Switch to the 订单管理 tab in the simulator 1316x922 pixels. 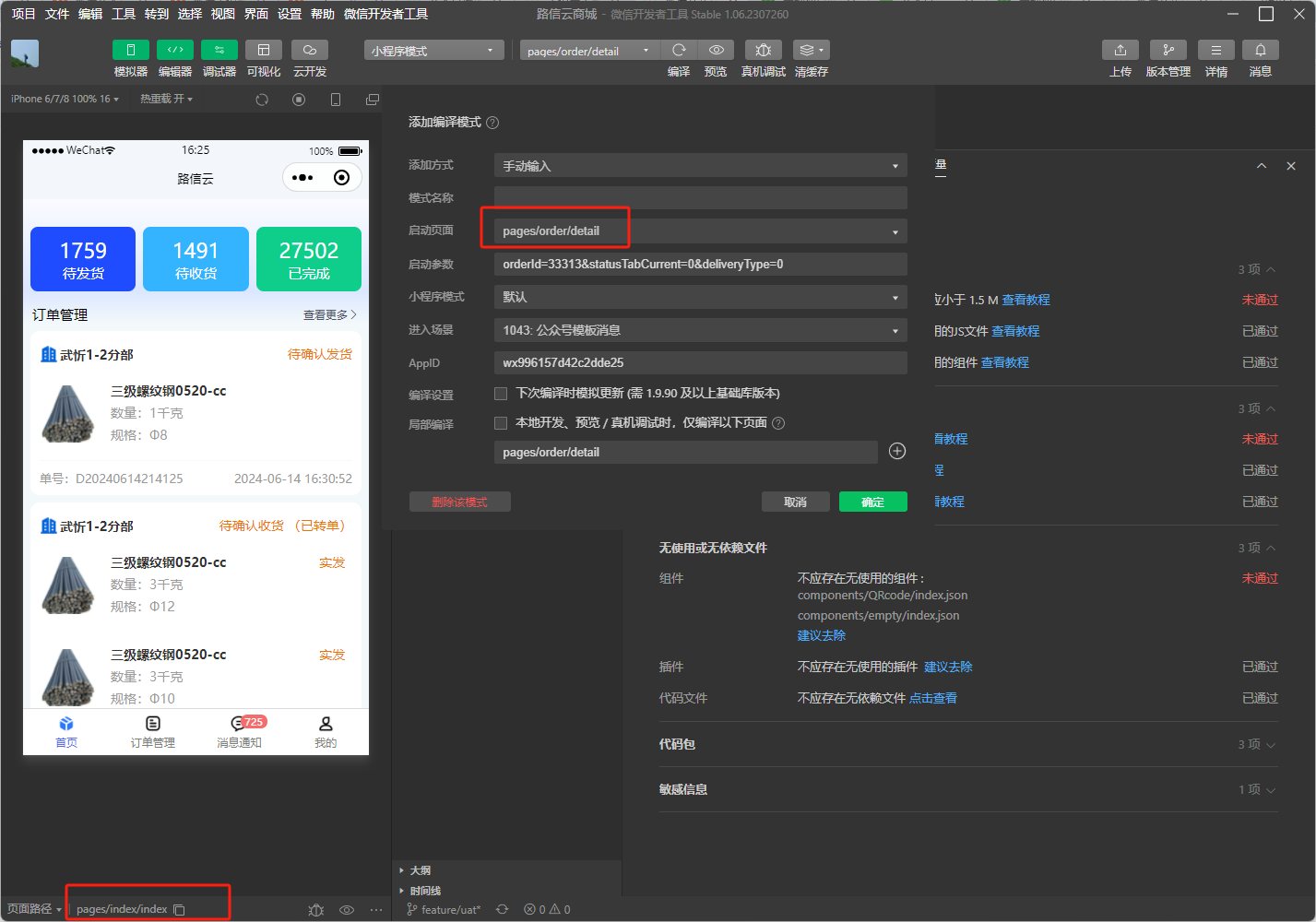click(x=153, y=732)
